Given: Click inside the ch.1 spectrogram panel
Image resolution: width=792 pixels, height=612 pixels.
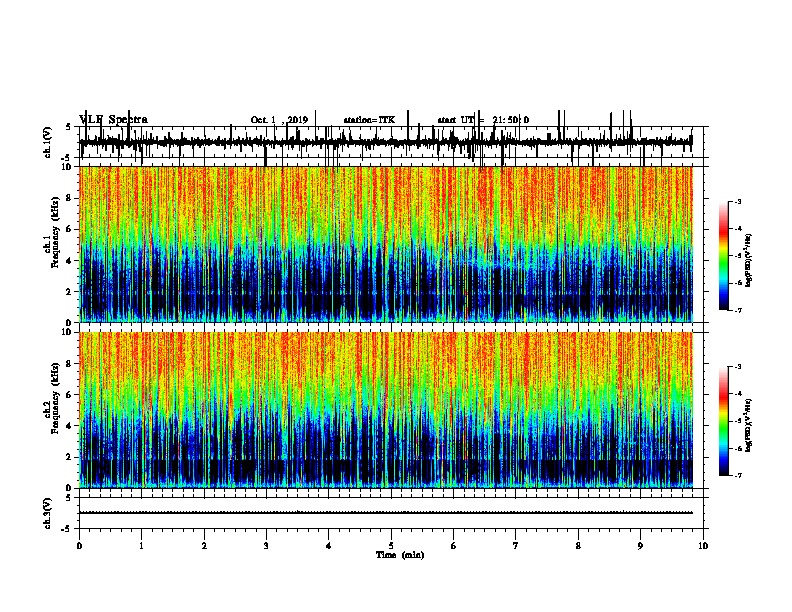Looking at the screenshot, I should tap(386, 244).
